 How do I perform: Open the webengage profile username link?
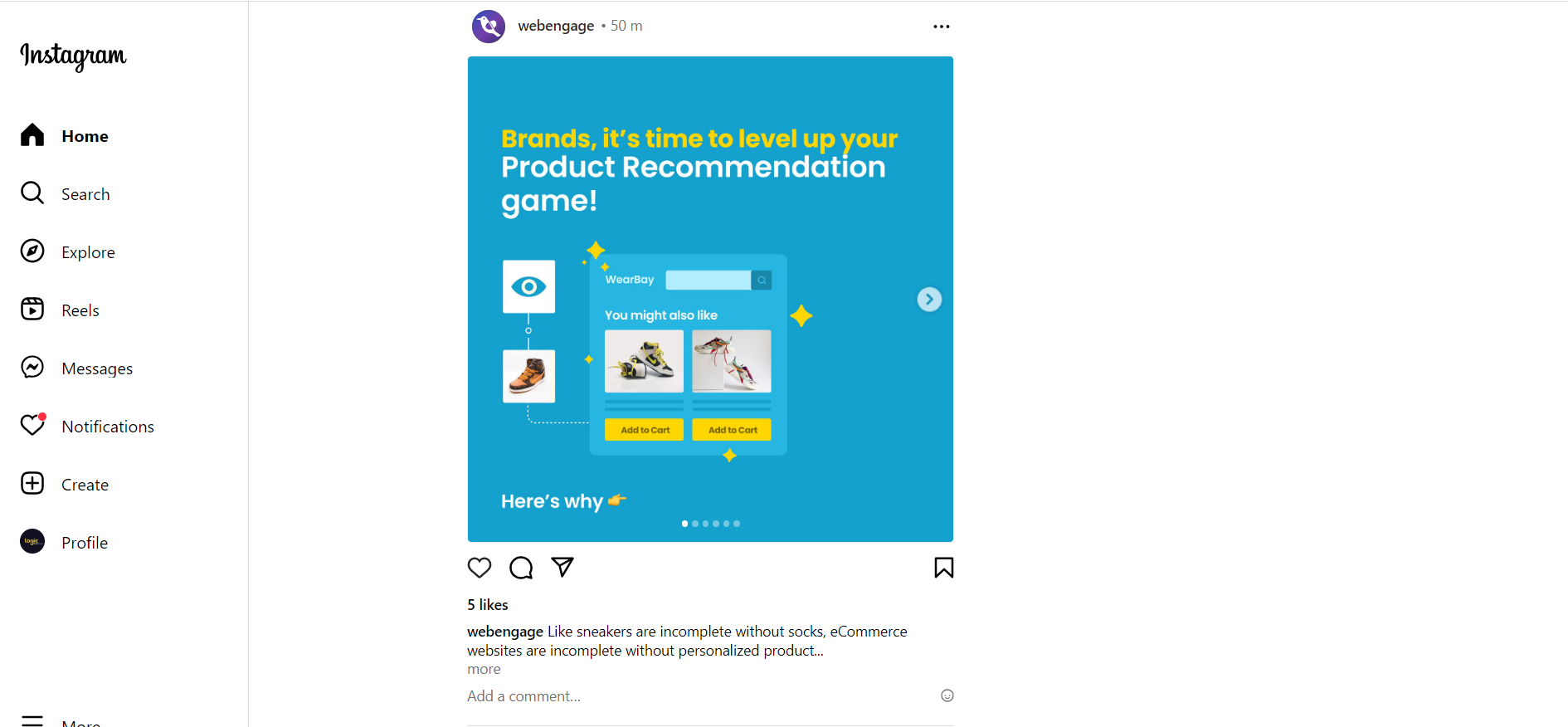556,26
